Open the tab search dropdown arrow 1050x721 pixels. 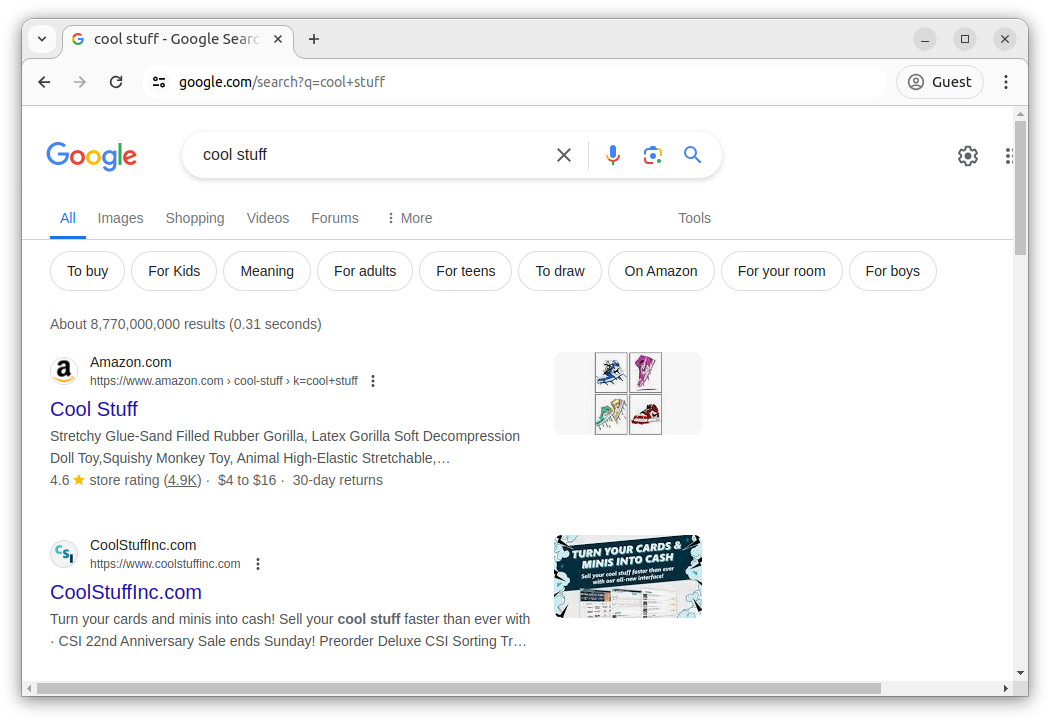pyautogui.click(x=42, y=39)
